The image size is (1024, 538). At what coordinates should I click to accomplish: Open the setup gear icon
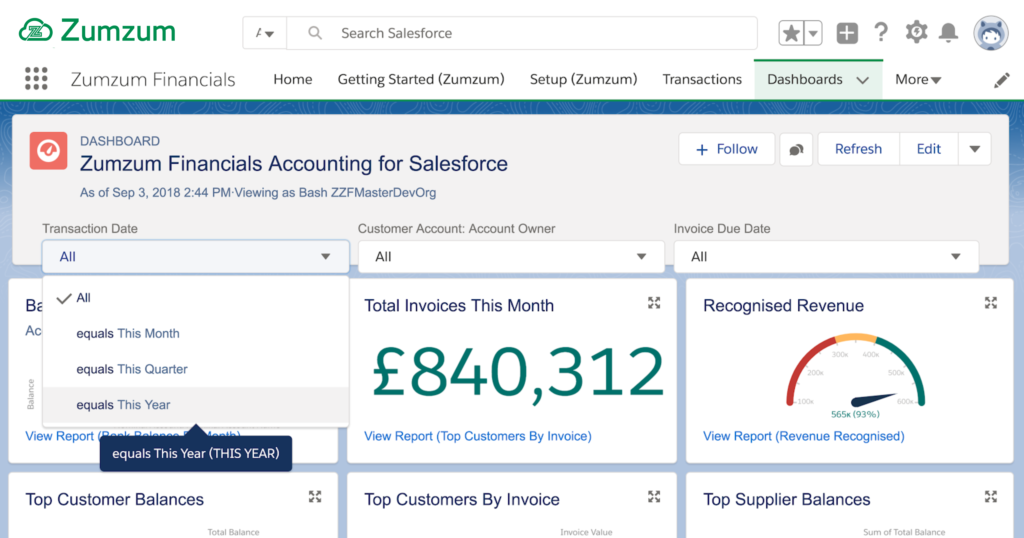tap(916, 32)
